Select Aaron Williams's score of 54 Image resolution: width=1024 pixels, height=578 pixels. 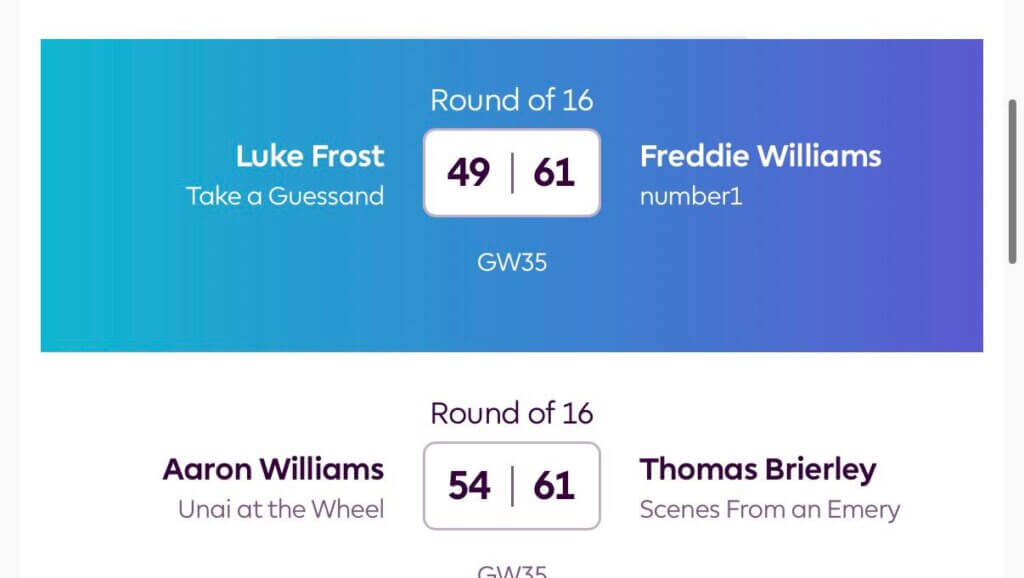click(x=468, y=486)
